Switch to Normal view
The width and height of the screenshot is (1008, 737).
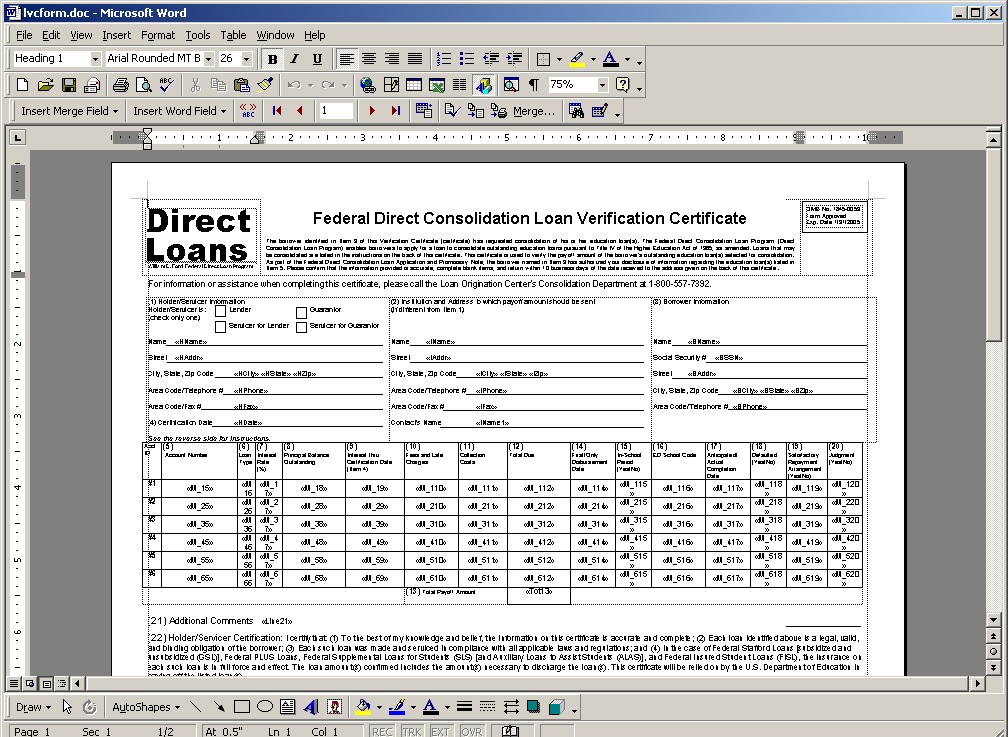14,683
